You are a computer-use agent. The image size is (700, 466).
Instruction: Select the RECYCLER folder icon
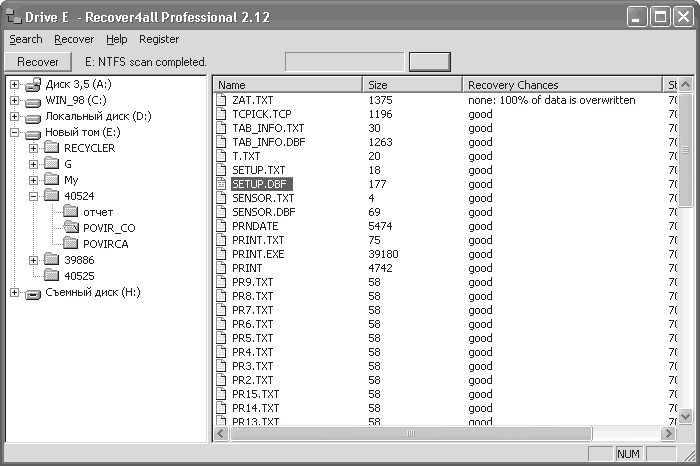click(x=51, y=147)
